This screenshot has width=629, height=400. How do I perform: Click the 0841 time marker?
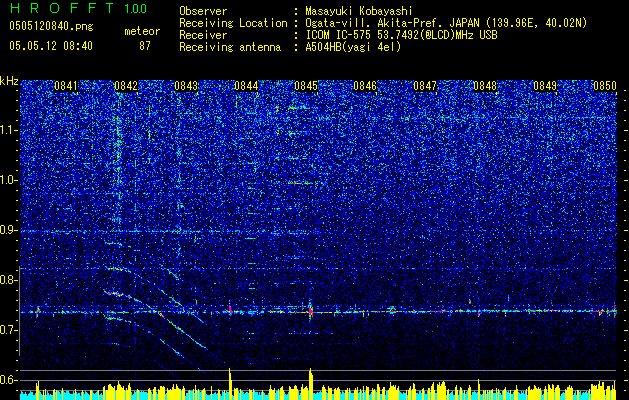click(x=66, y=86)
